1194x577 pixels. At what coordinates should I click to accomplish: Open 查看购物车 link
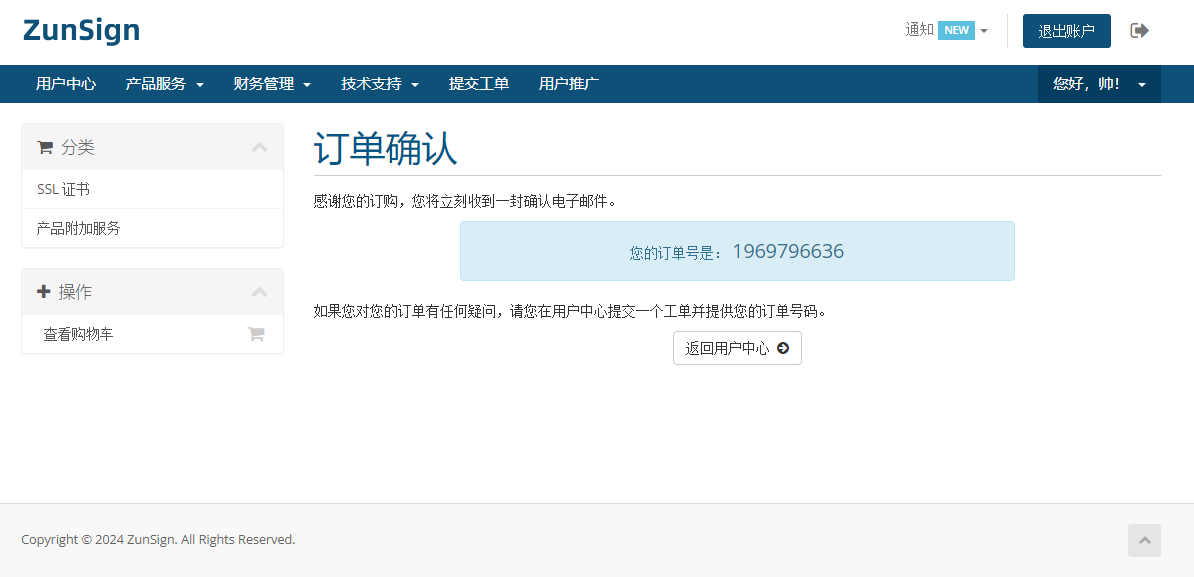[x=152, y=333]
